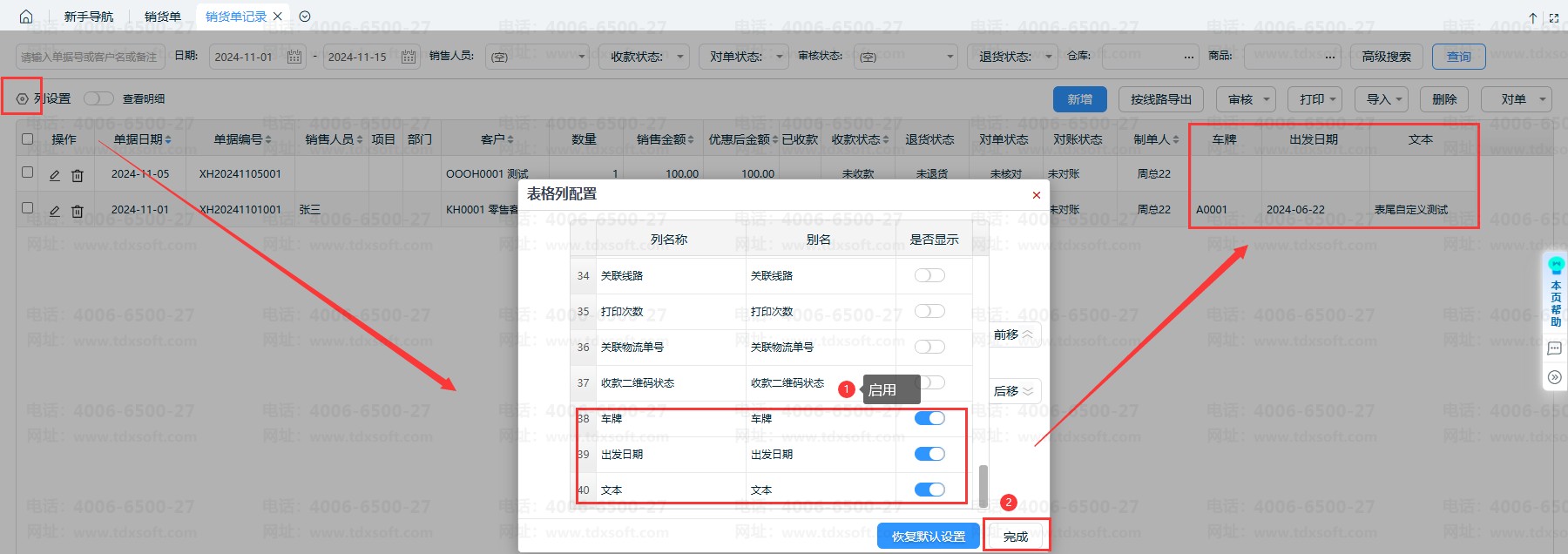This screenshot has width=1568, height=554.
Task: Click the fullscreen expand icon at top right
Action: 1553,17
